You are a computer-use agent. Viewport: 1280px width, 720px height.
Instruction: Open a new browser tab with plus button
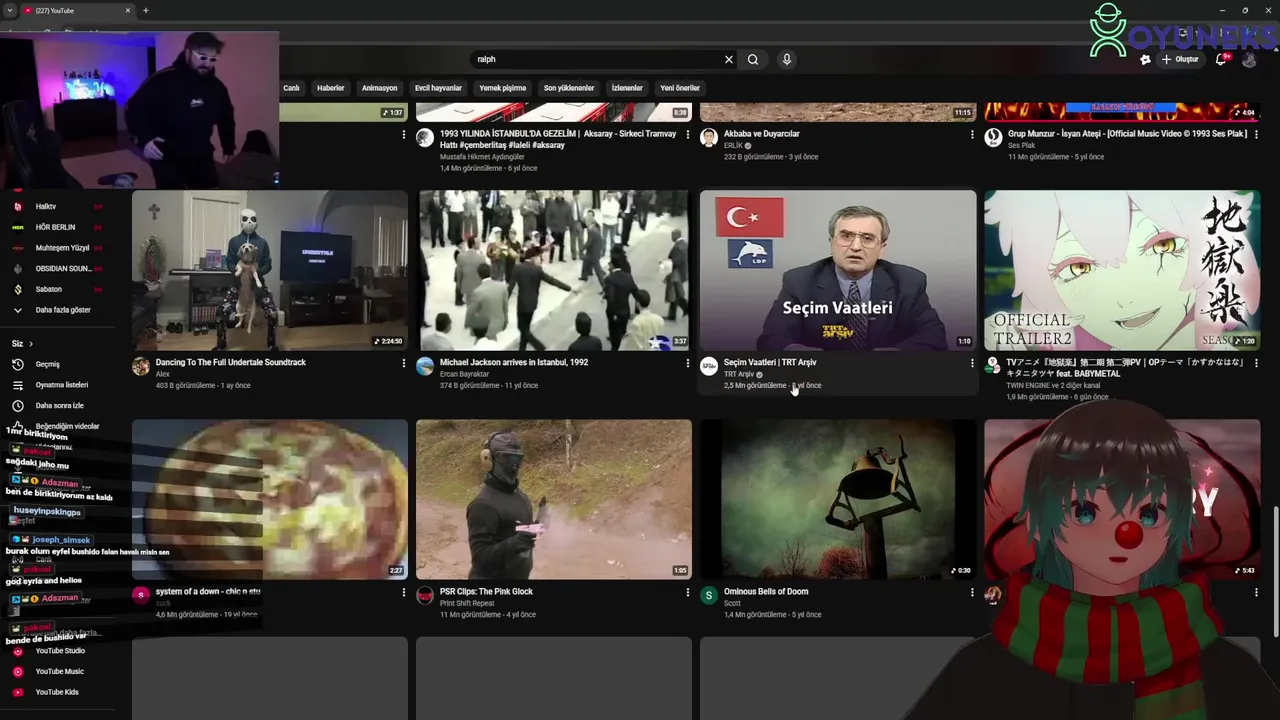[146, 11]
